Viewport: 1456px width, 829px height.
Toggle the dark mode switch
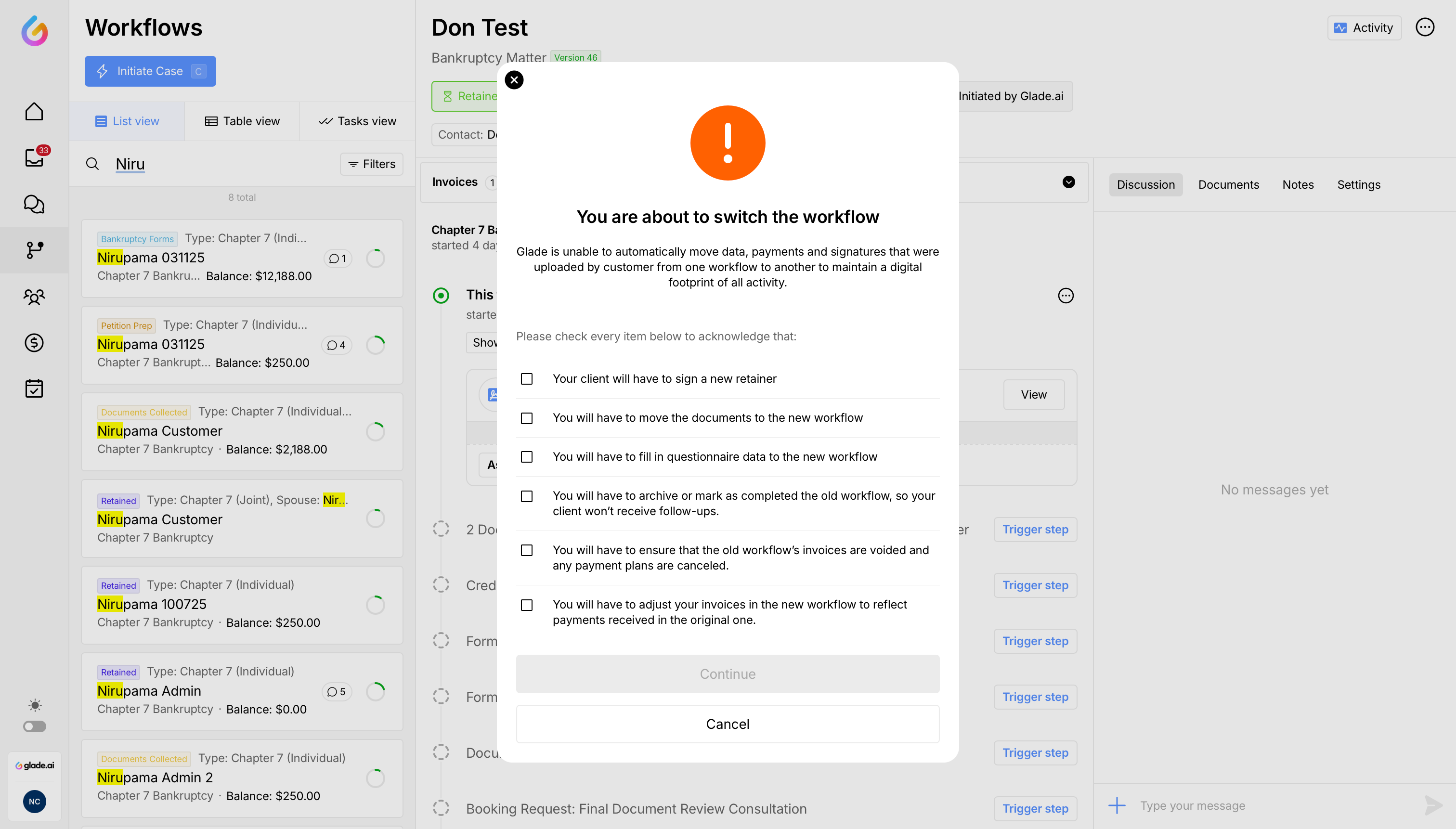click(34, 726)
